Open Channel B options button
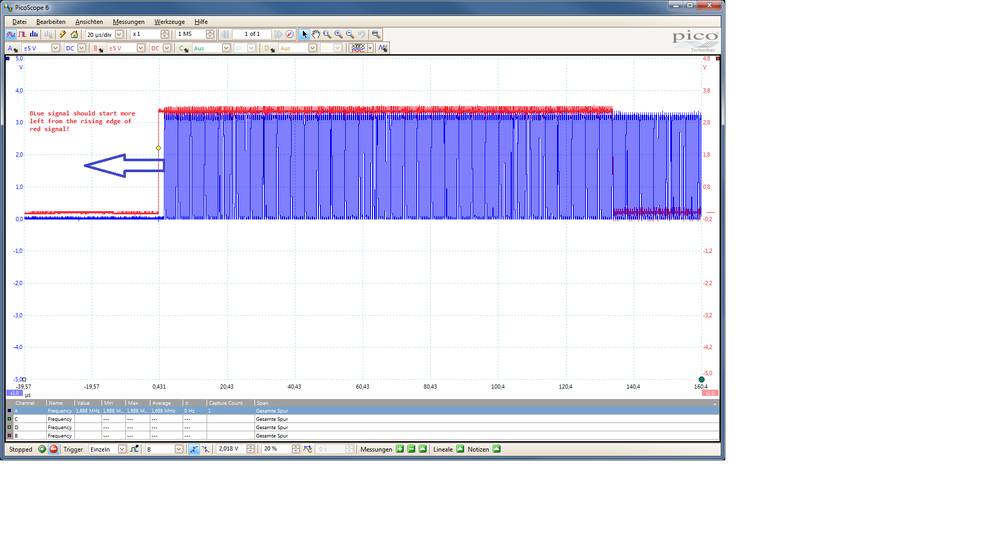 click(99, 48)
